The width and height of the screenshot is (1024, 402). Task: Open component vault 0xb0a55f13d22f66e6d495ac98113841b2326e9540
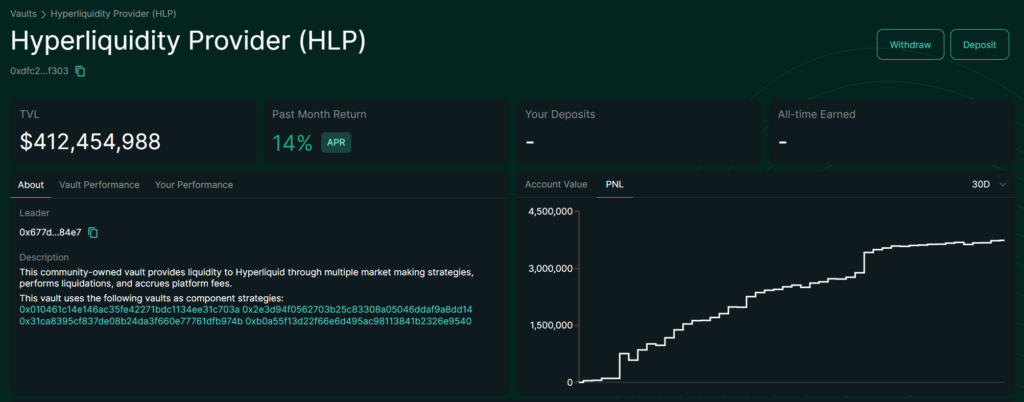[359, 322]
